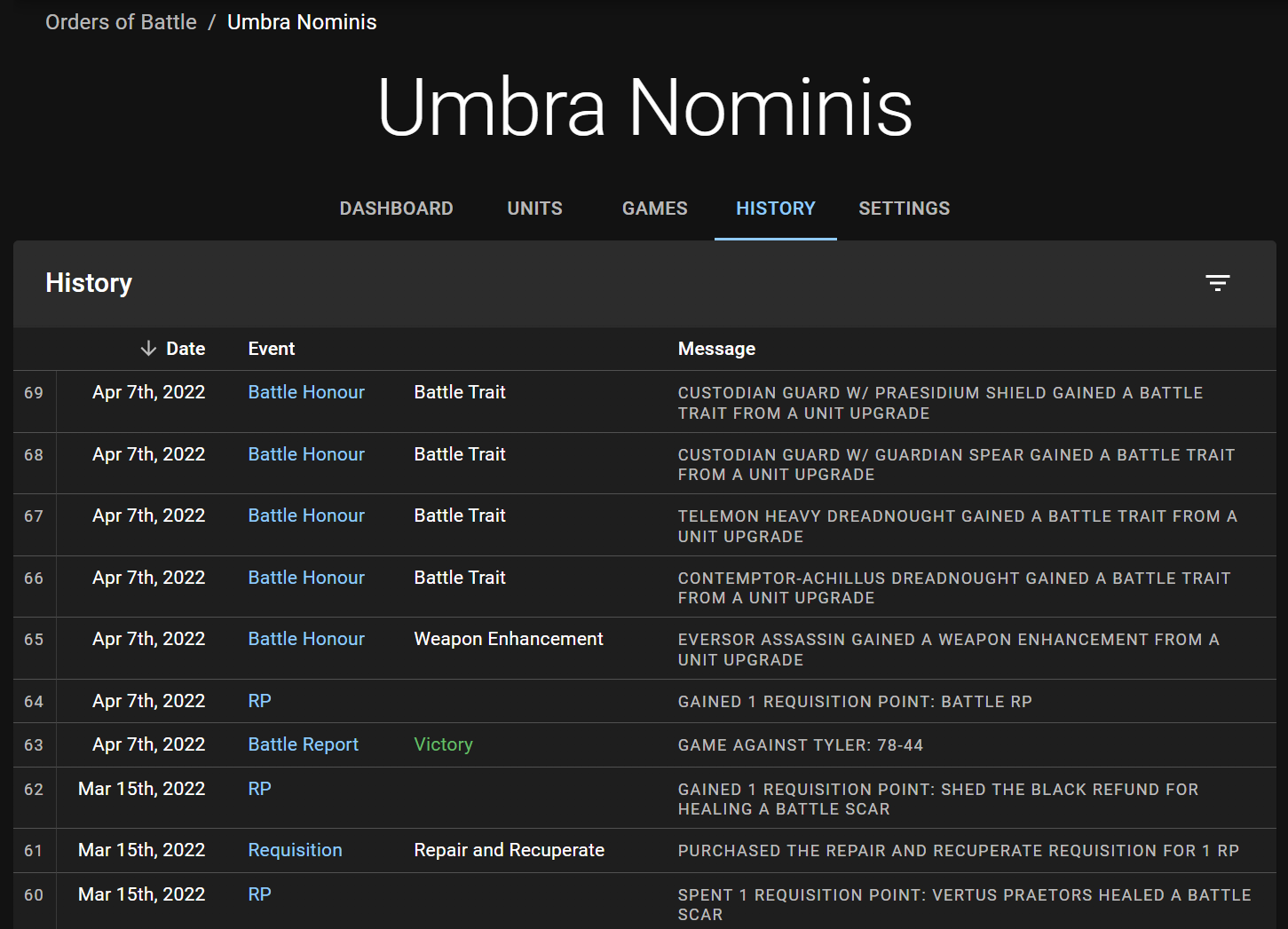The height and width of the screenshot is (929, 1288).
Task: Go to the Games tab
Action: point(654,209)
